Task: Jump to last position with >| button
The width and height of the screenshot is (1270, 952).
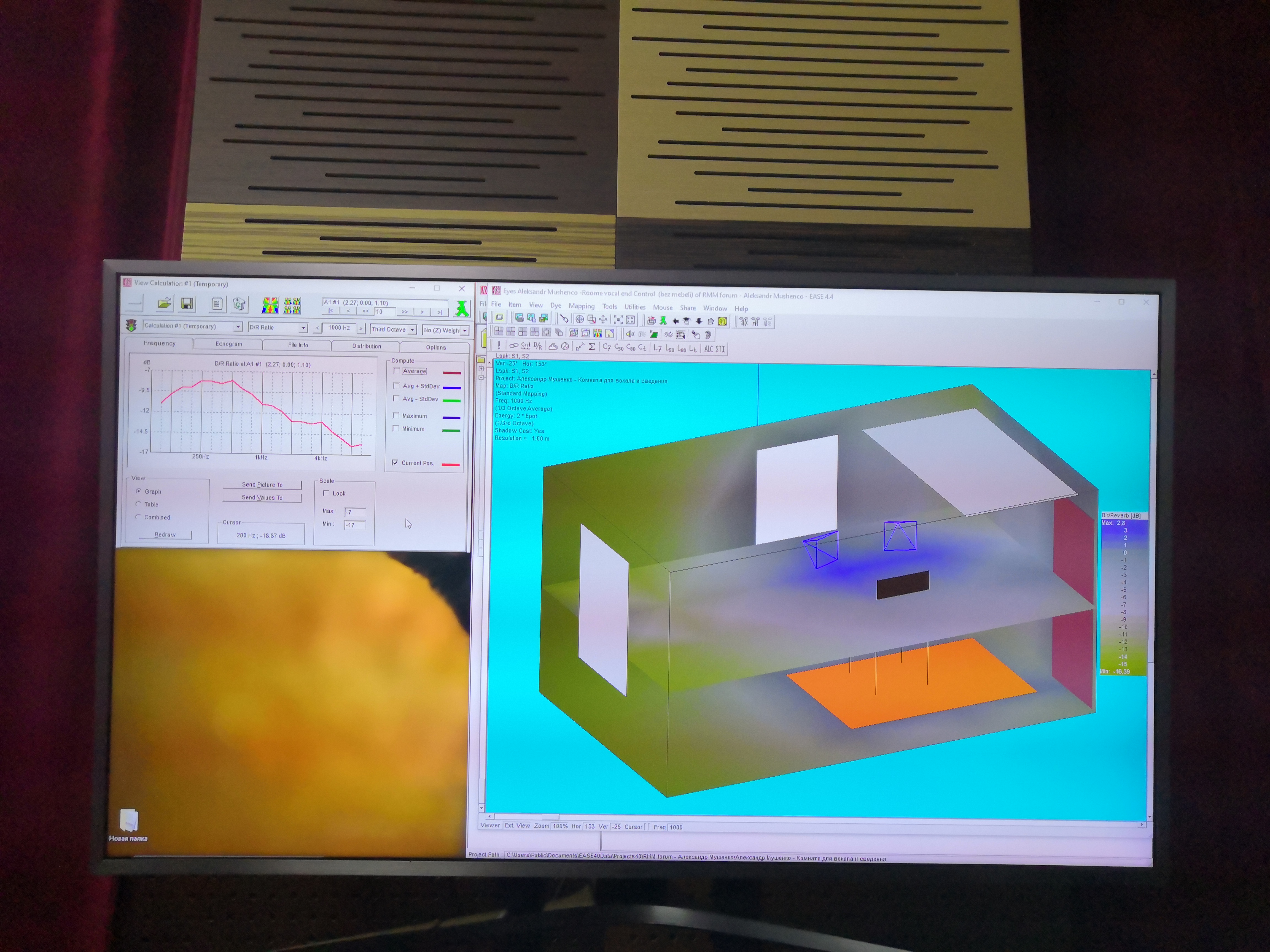Action: pyautogui.click(x=440, y=312)
